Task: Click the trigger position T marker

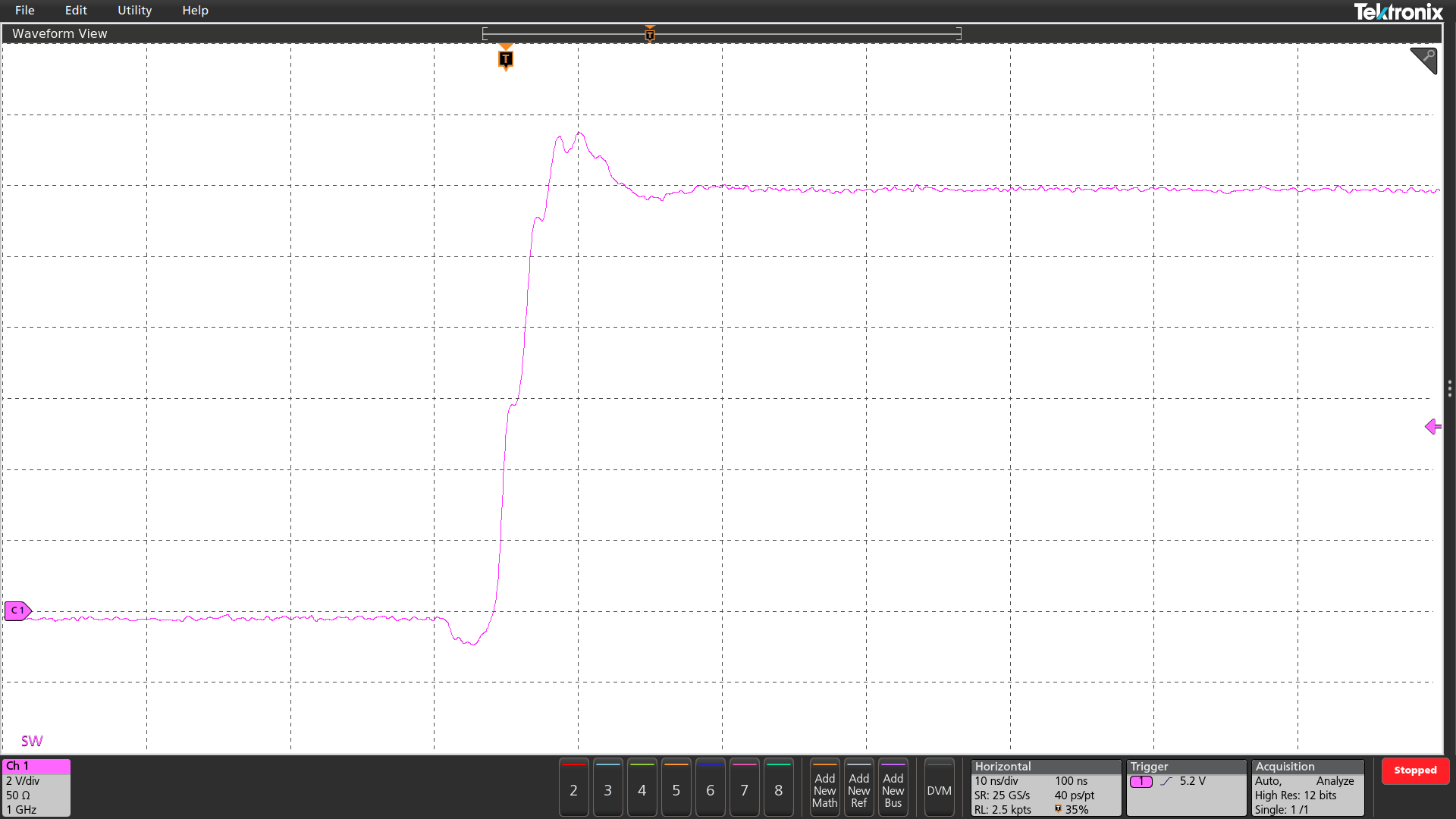Action: coord(506,59)
